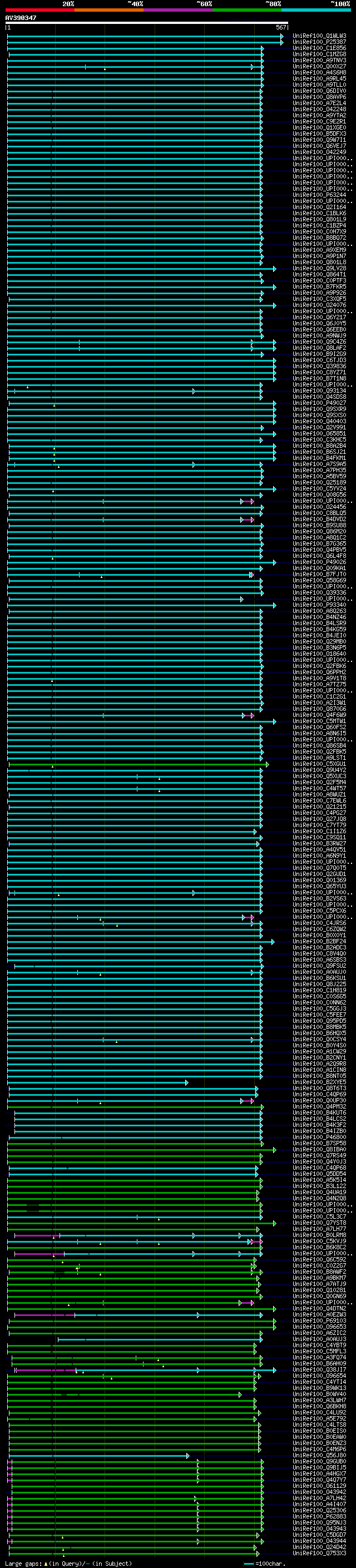Click label UniRef100_C1I1Z6

tap(319, 831)
